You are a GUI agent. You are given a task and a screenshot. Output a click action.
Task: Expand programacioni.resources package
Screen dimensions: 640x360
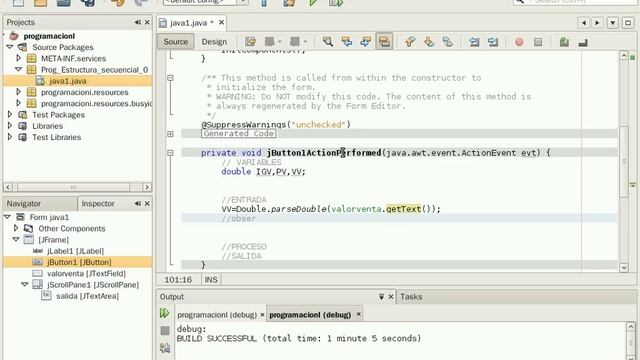(x=18, y=92)
